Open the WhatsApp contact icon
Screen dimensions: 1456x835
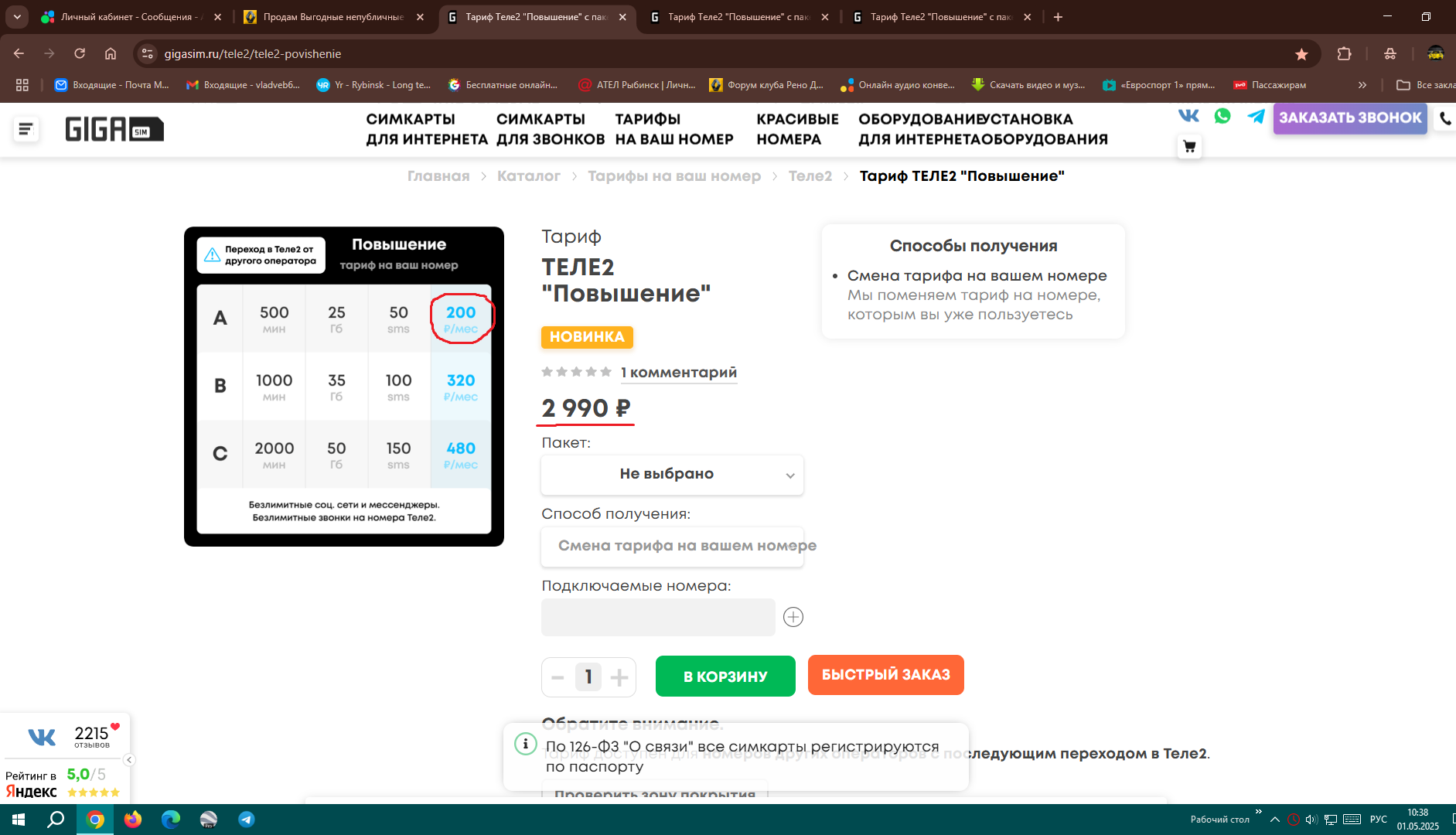click(x=1222, y=116)
